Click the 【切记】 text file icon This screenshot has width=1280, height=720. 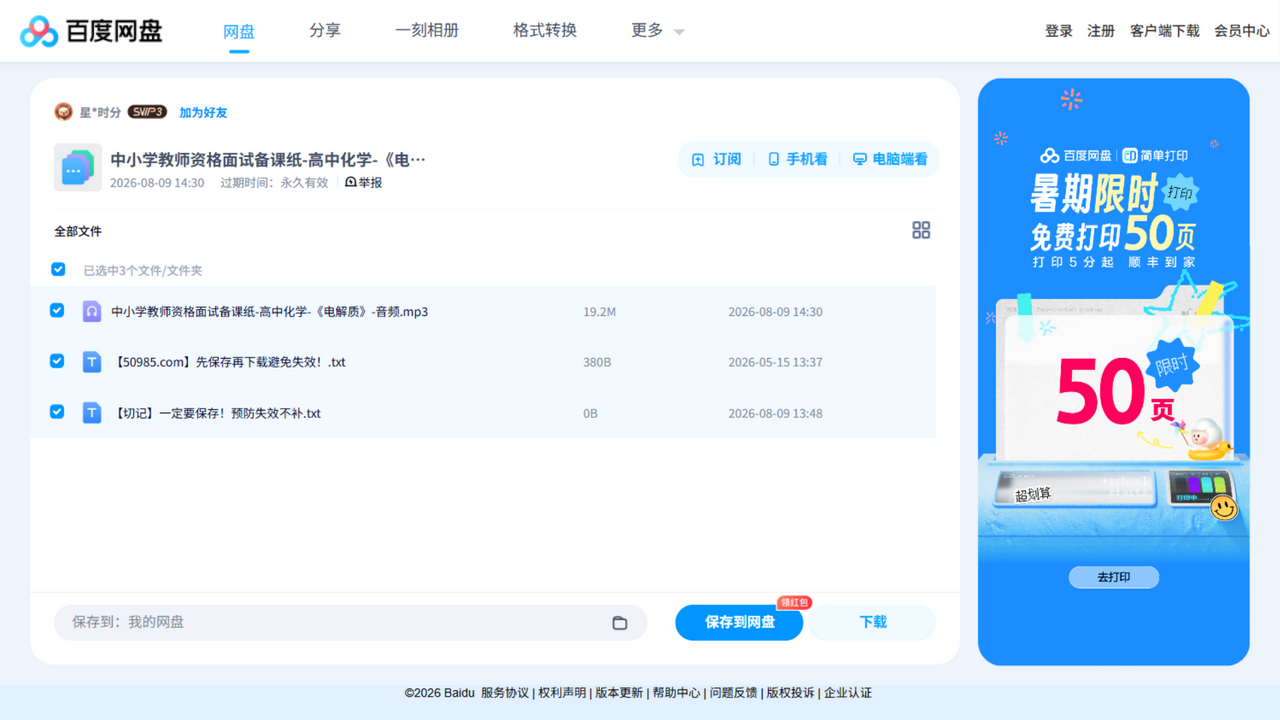(92, 412)
